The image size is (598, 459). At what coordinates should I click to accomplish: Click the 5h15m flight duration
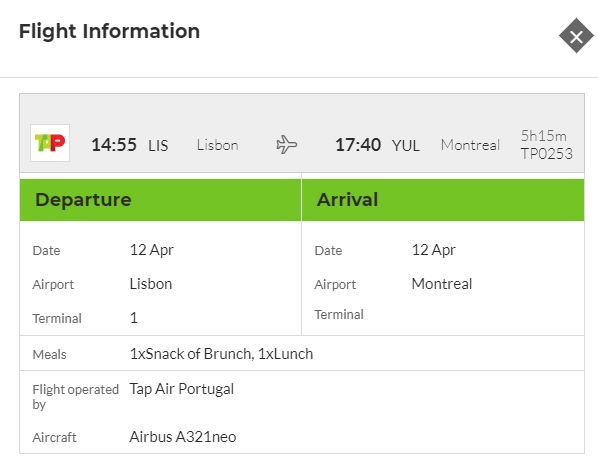(543, 136)
